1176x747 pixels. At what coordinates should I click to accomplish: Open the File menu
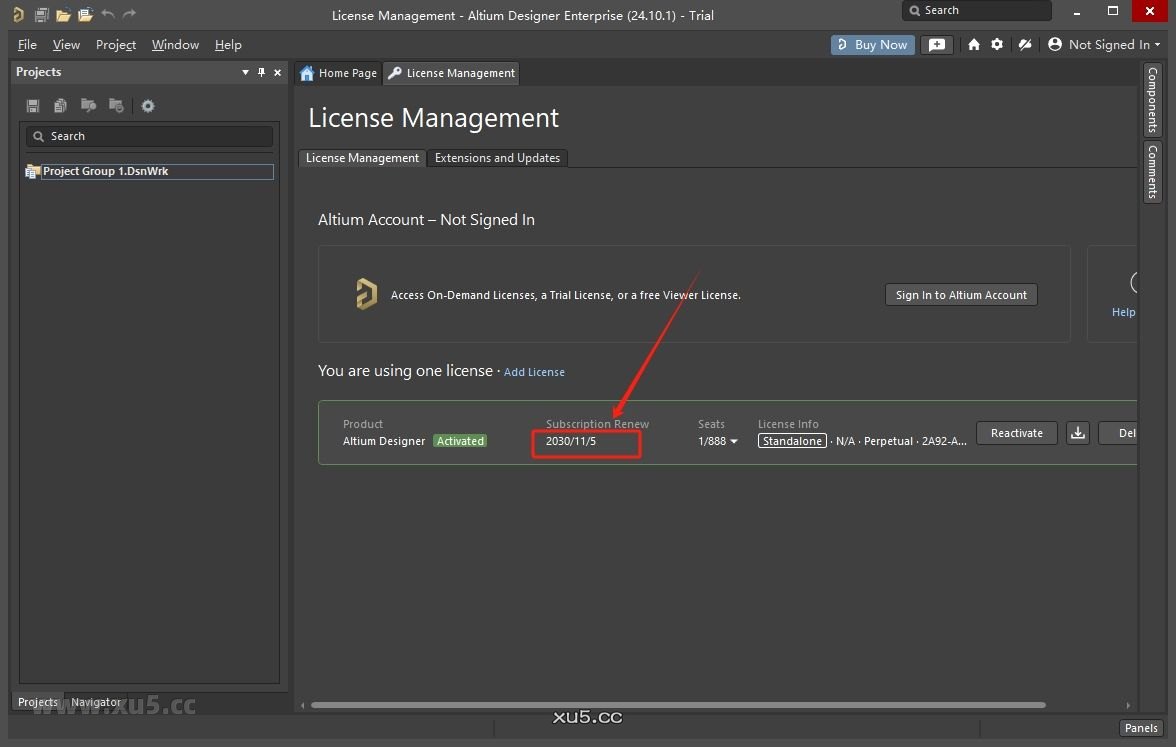pos(27,45)
